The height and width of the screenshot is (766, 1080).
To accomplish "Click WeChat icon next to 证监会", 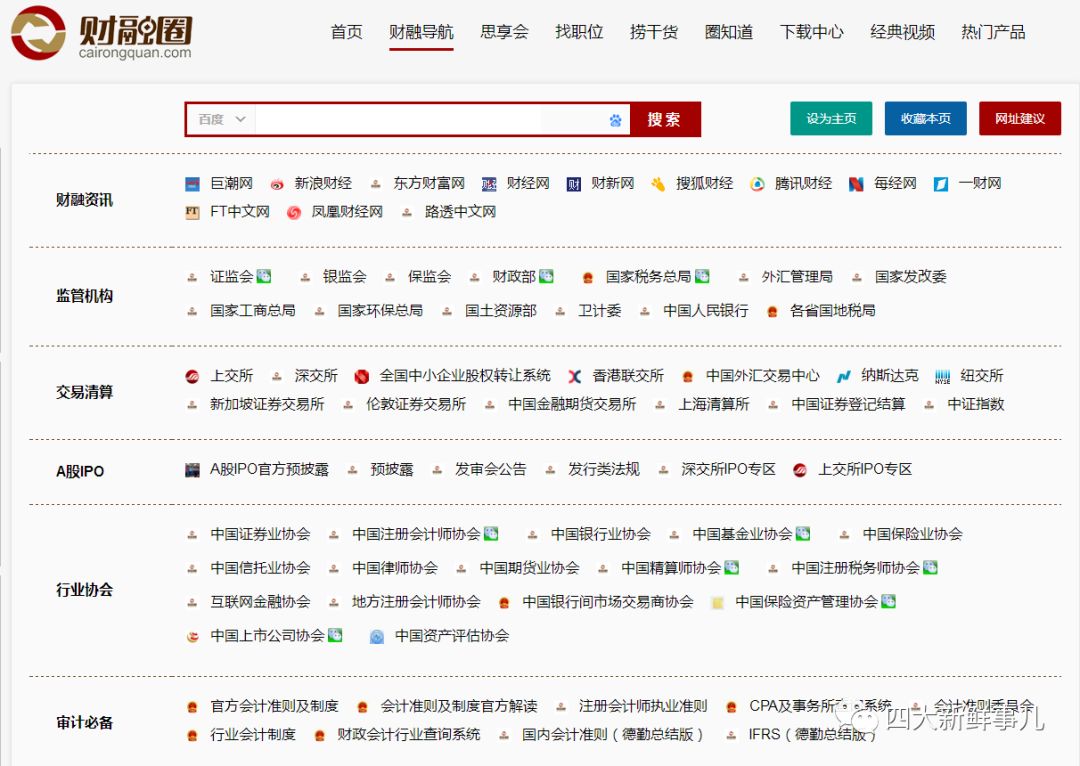I will tap(264, 276).
